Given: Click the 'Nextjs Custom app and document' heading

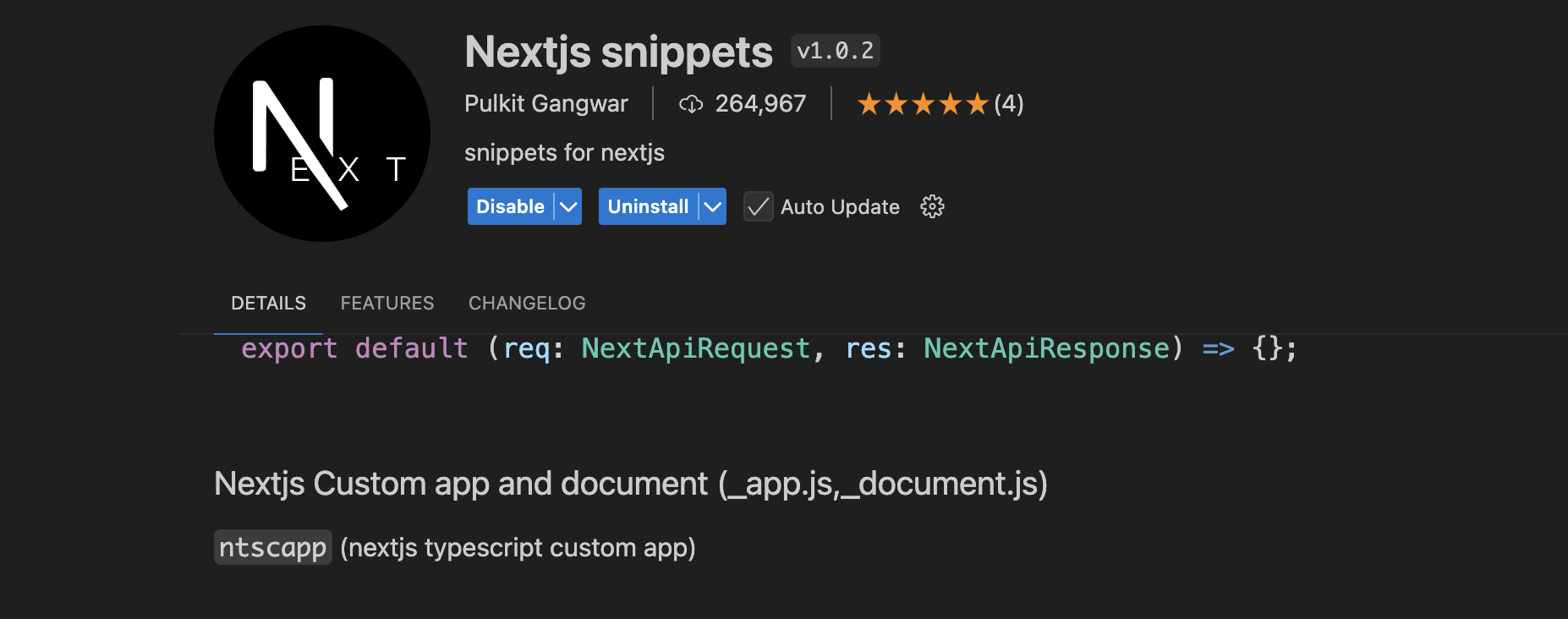Looking at the screenshot, I should [x=631, y=484].
